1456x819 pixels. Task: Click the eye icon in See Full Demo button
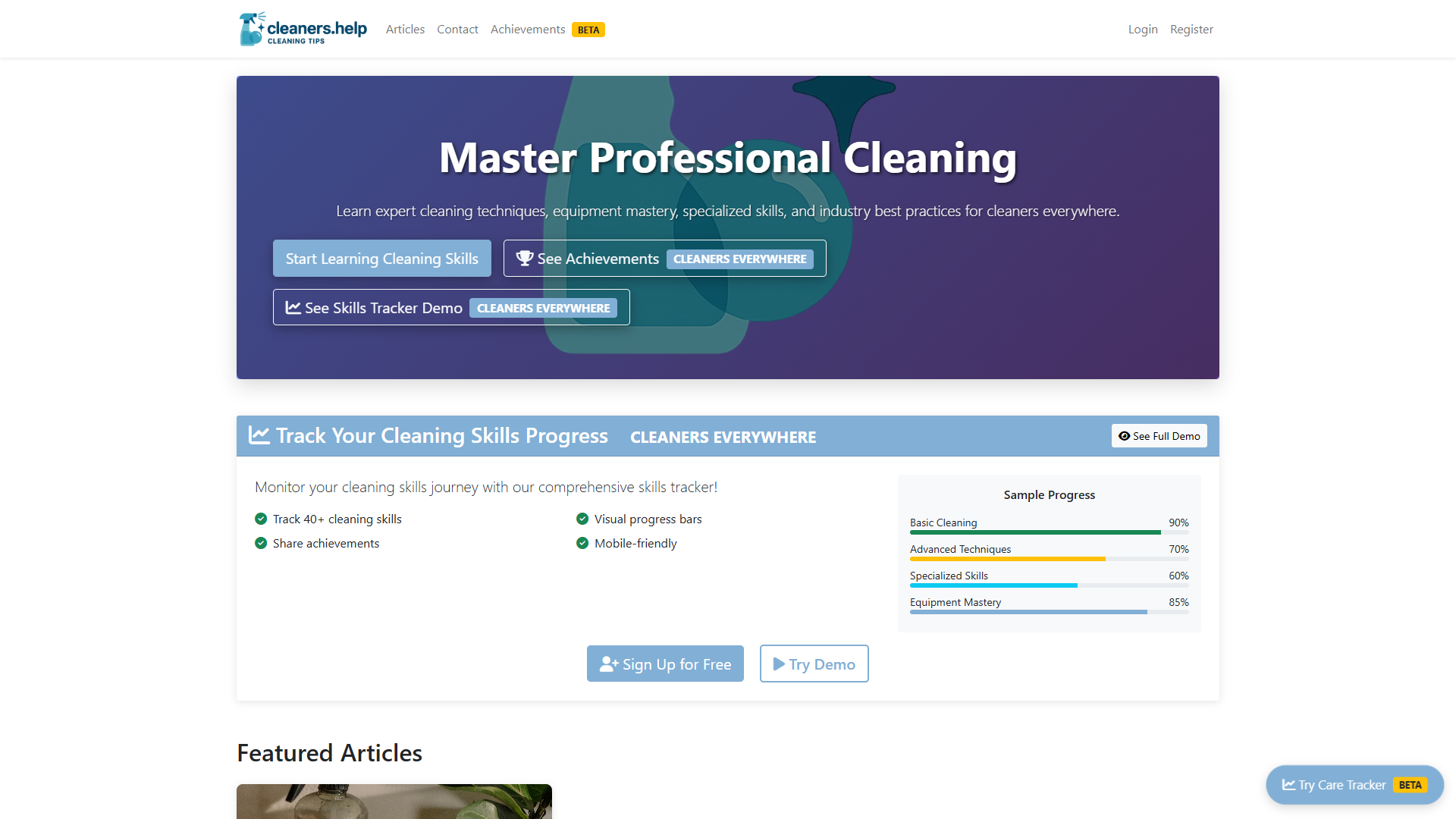coord(1125,435)
